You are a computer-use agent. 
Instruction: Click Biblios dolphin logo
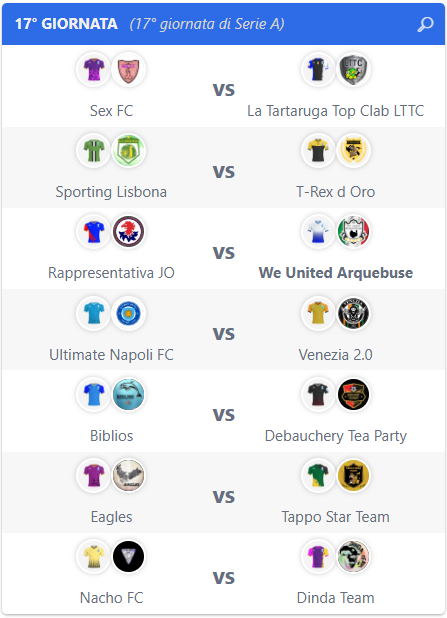(129, 395)
